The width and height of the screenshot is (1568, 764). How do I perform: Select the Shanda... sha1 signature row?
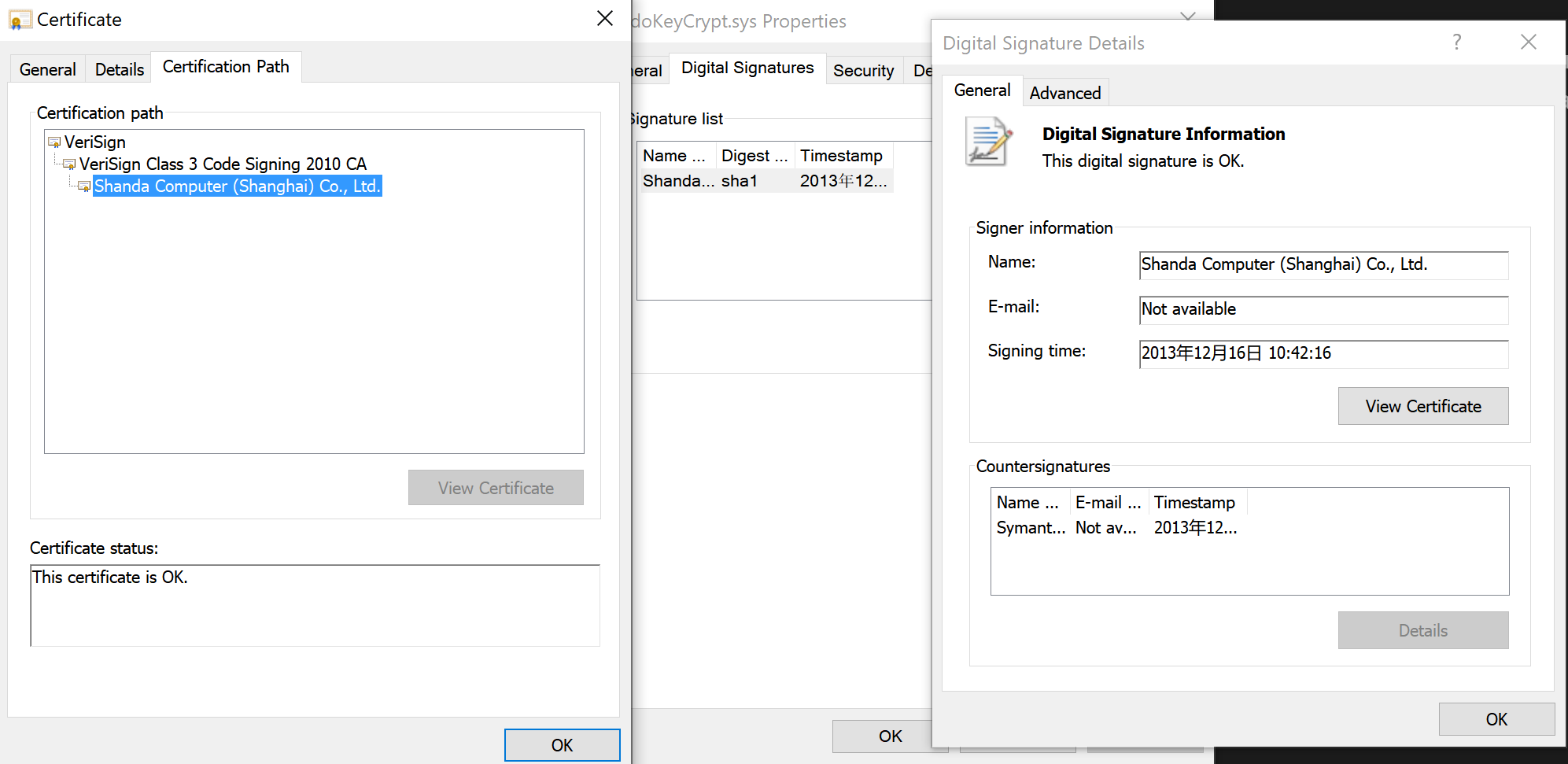(766, 181)
